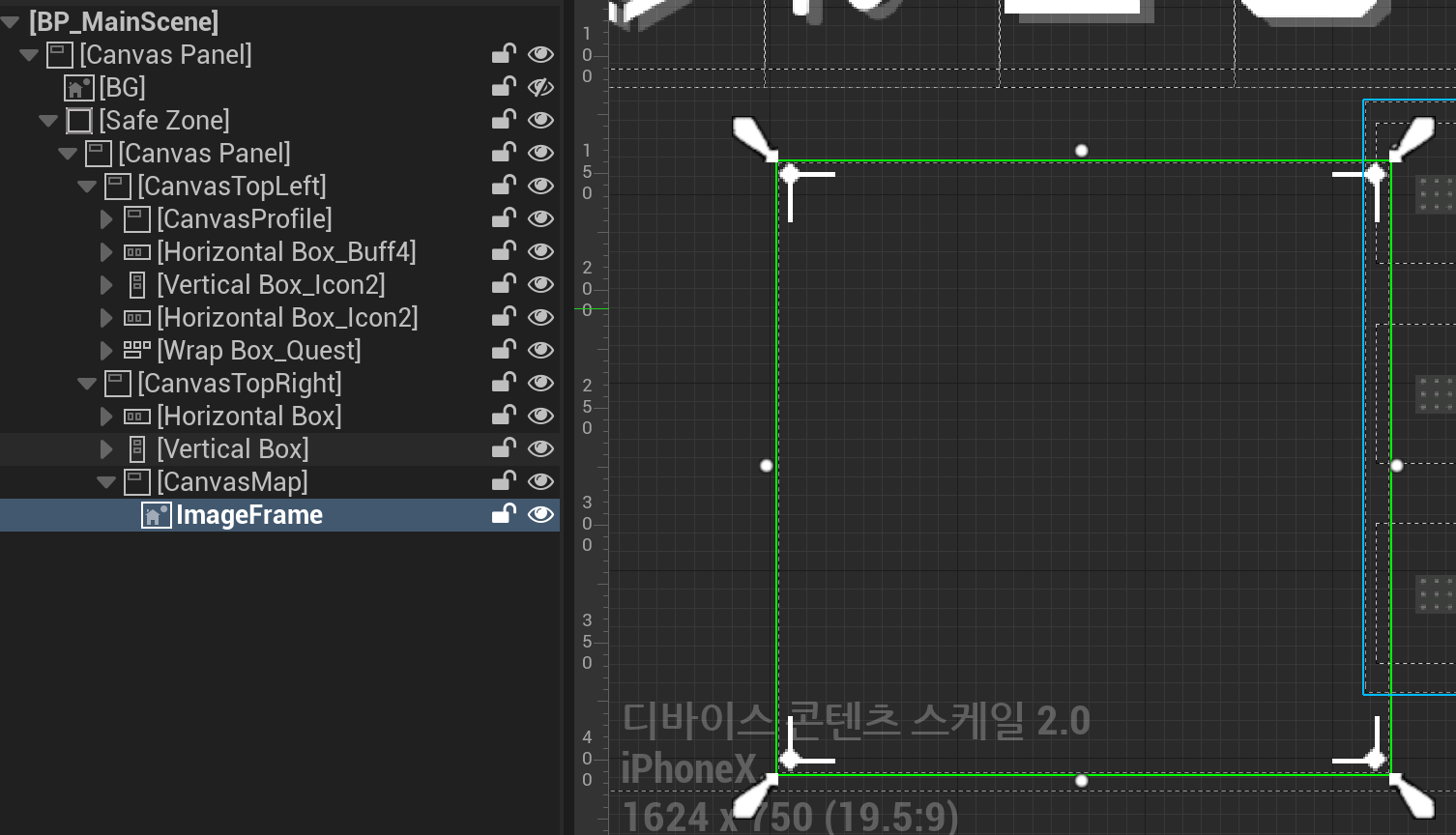Select the ImageFrame row in hierarchy
Image resolution: width=1456 pixels, height=835 pixels.
(x=279, y=515)
